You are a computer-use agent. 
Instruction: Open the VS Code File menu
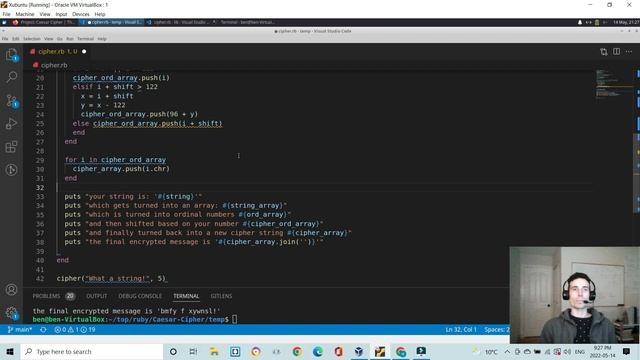[5, 39]
